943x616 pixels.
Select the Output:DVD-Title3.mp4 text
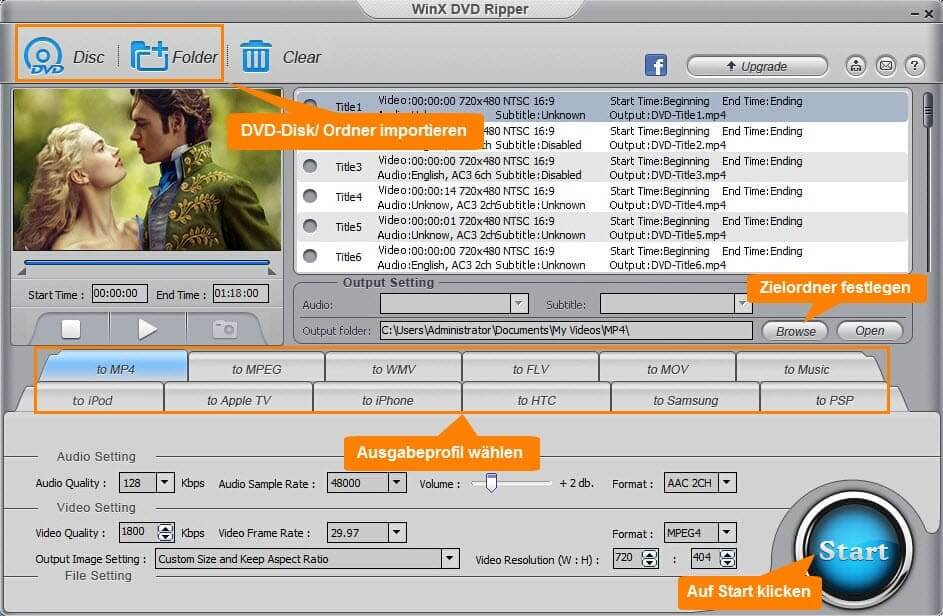tap(668, 175)
